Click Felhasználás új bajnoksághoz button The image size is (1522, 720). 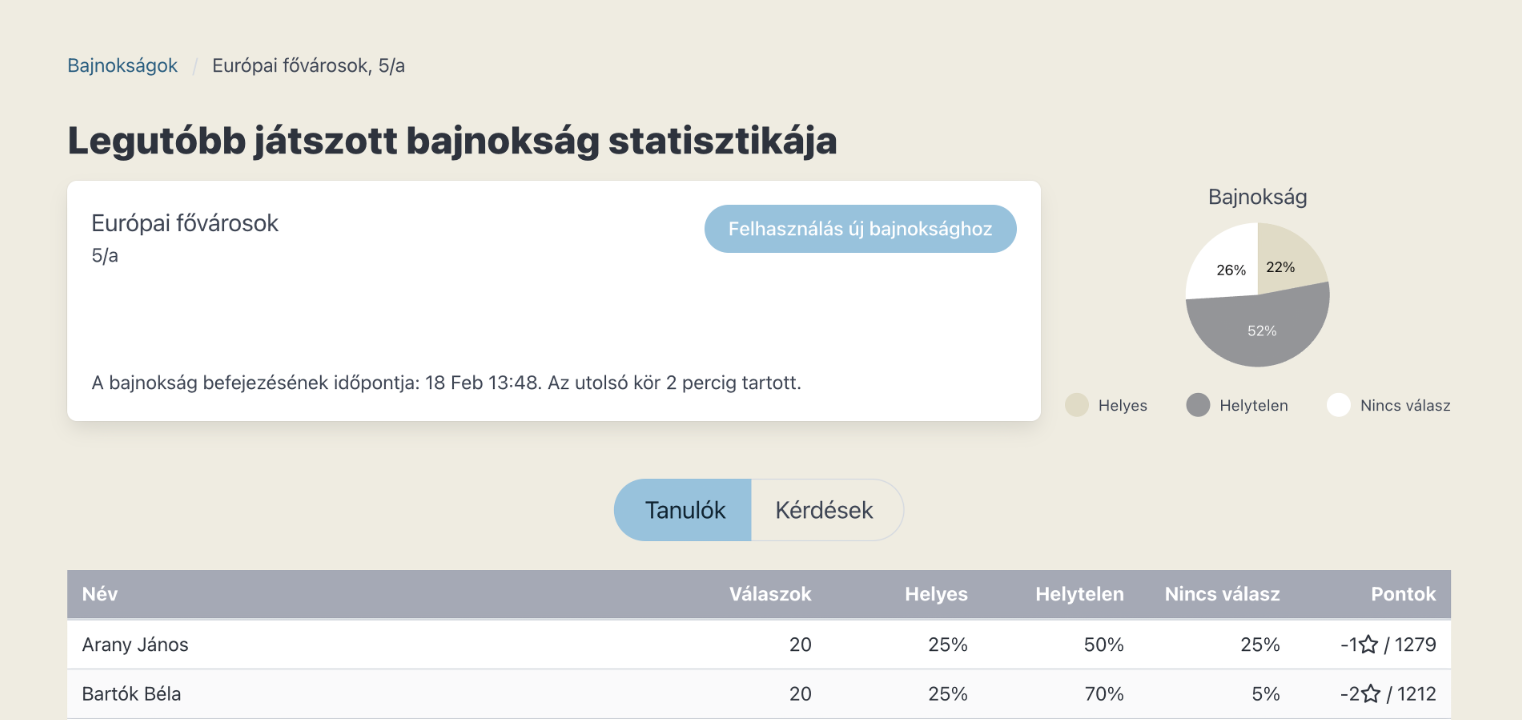[860, 229]
